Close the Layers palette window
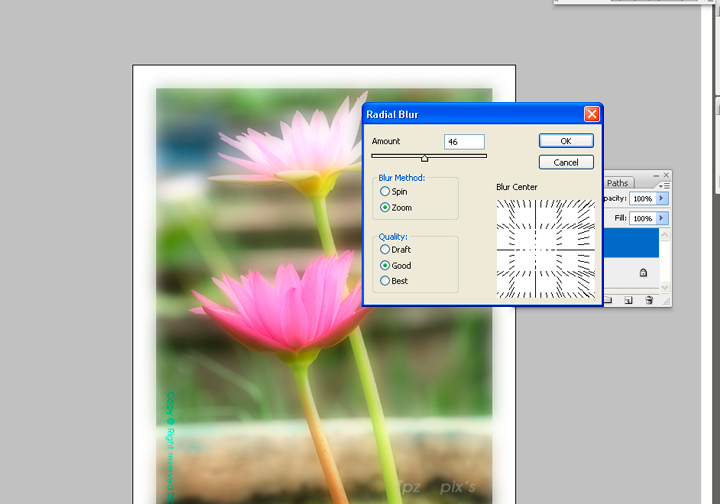 pyautogui.click(x=666, y=174)
